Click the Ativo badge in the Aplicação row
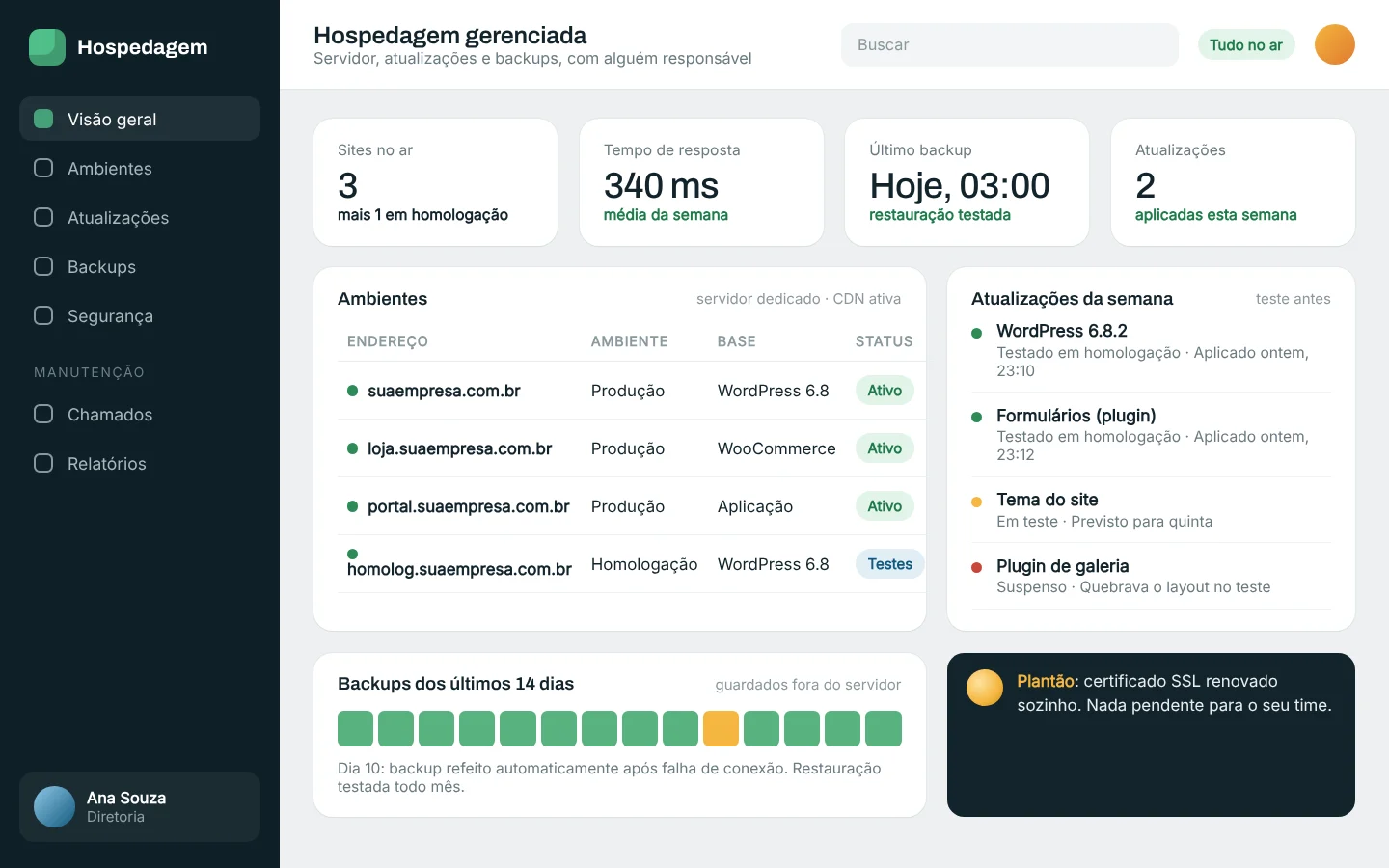 tap(885, 506)
